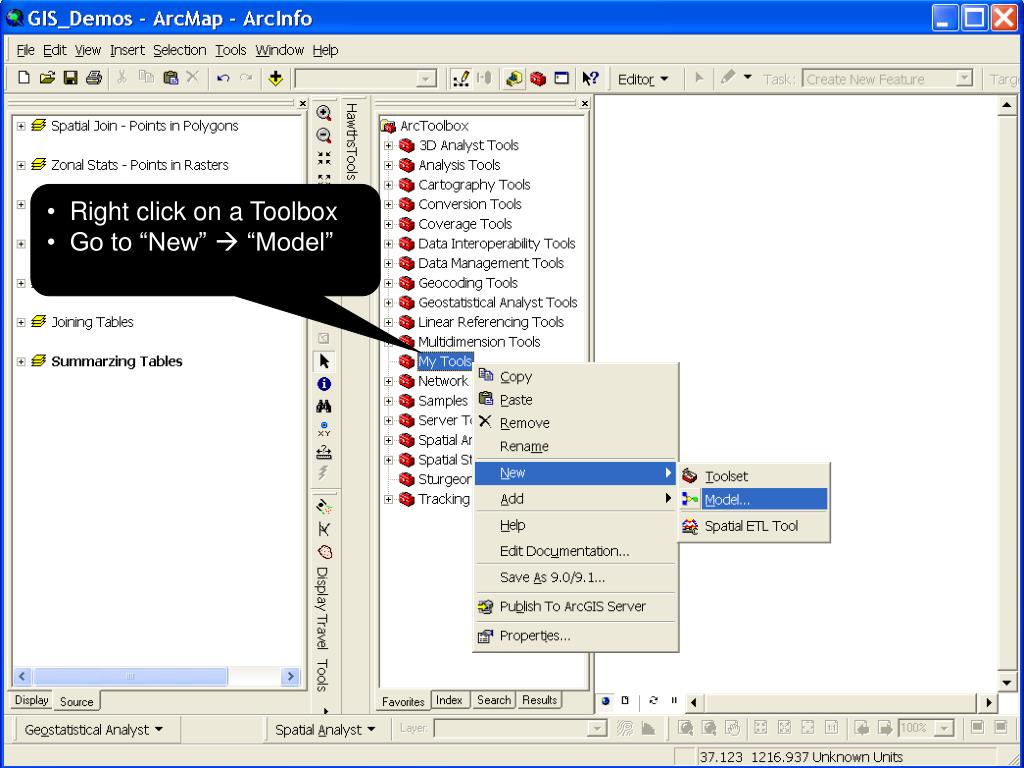Choose the Select Elements arrow tool
The height and width of the screenshot is (768, 1024).
[x=324, y=361]
